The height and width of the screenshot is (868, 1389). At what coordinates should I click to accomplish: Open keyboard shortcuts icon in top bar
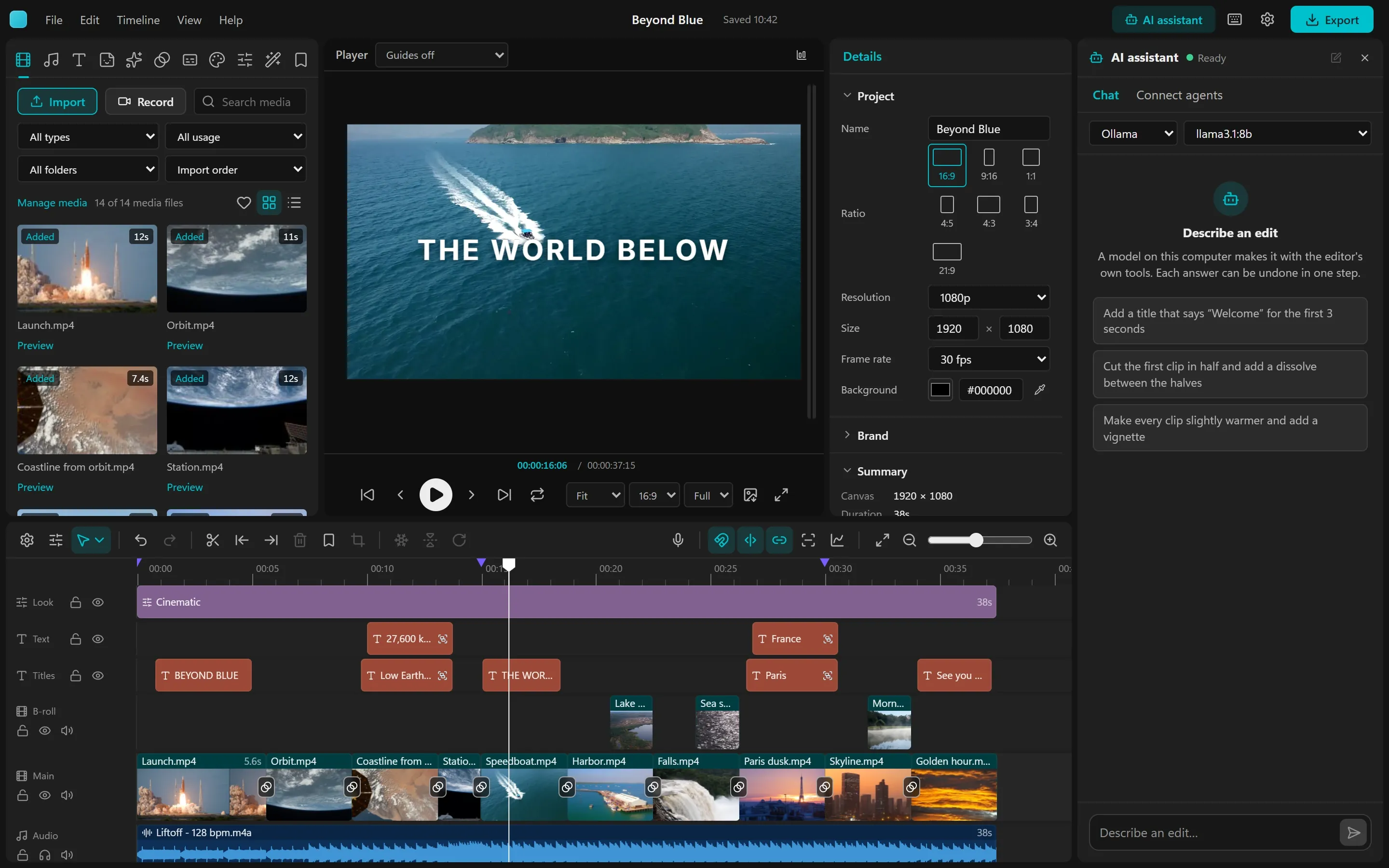point(1235,19)
